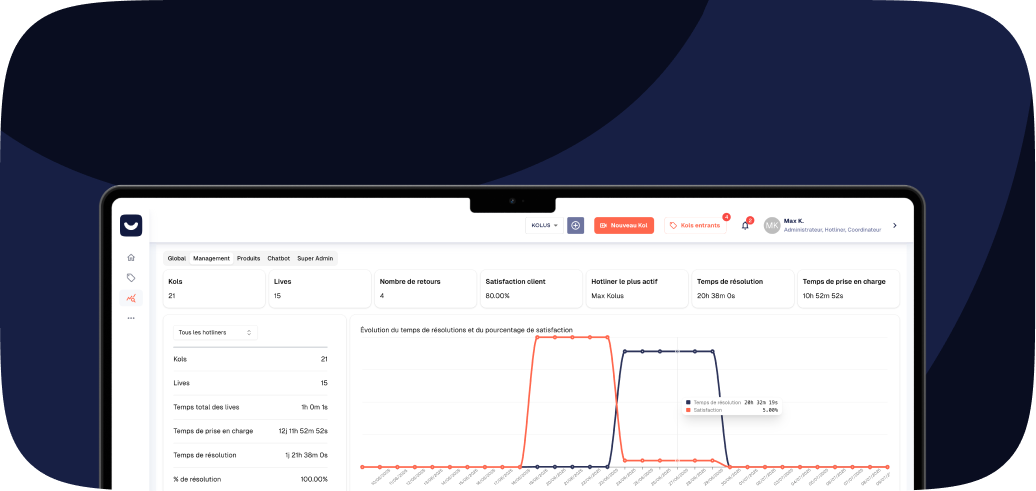Expand the KOLUS organization dropdown
This screenshot has height=491, width=1036.
click(x=545, y=226)
